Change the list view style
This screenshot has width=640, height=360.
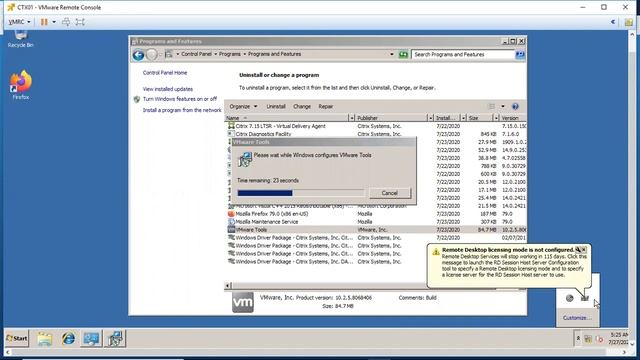(492, 107)
